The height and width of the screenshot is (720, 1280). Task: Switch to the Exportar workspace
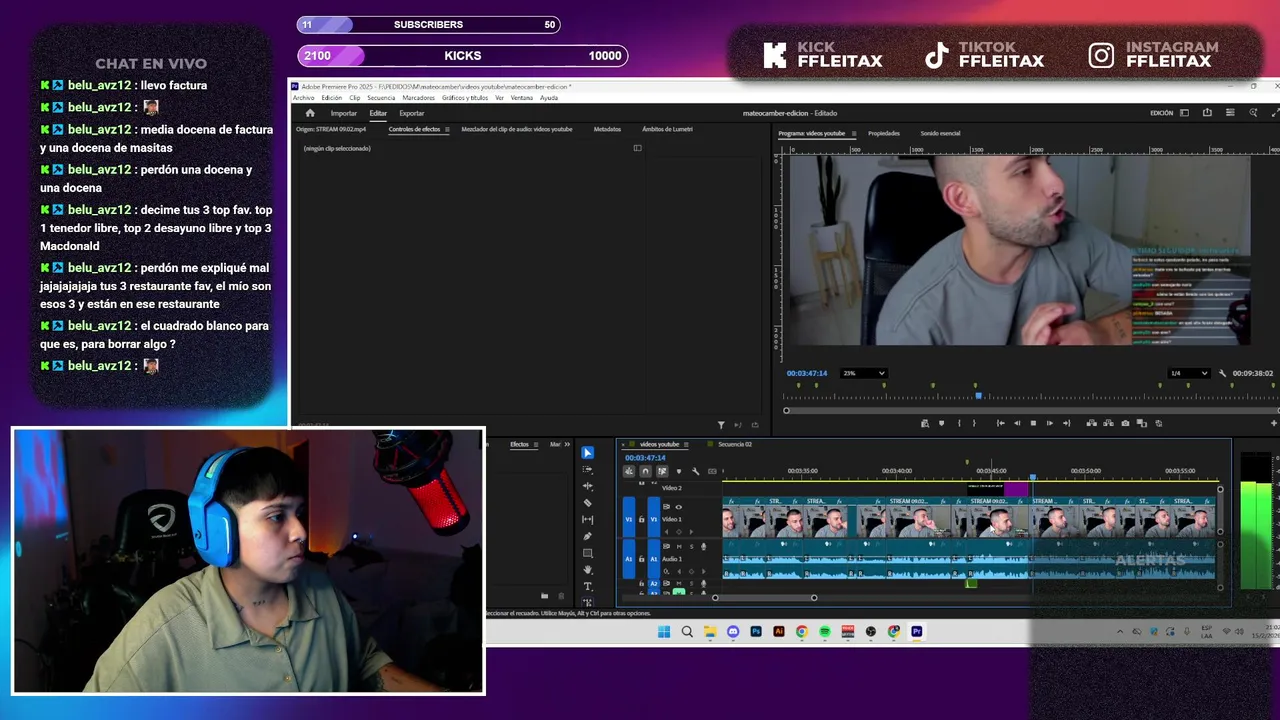pyautogui.click(x=412, y=113)
